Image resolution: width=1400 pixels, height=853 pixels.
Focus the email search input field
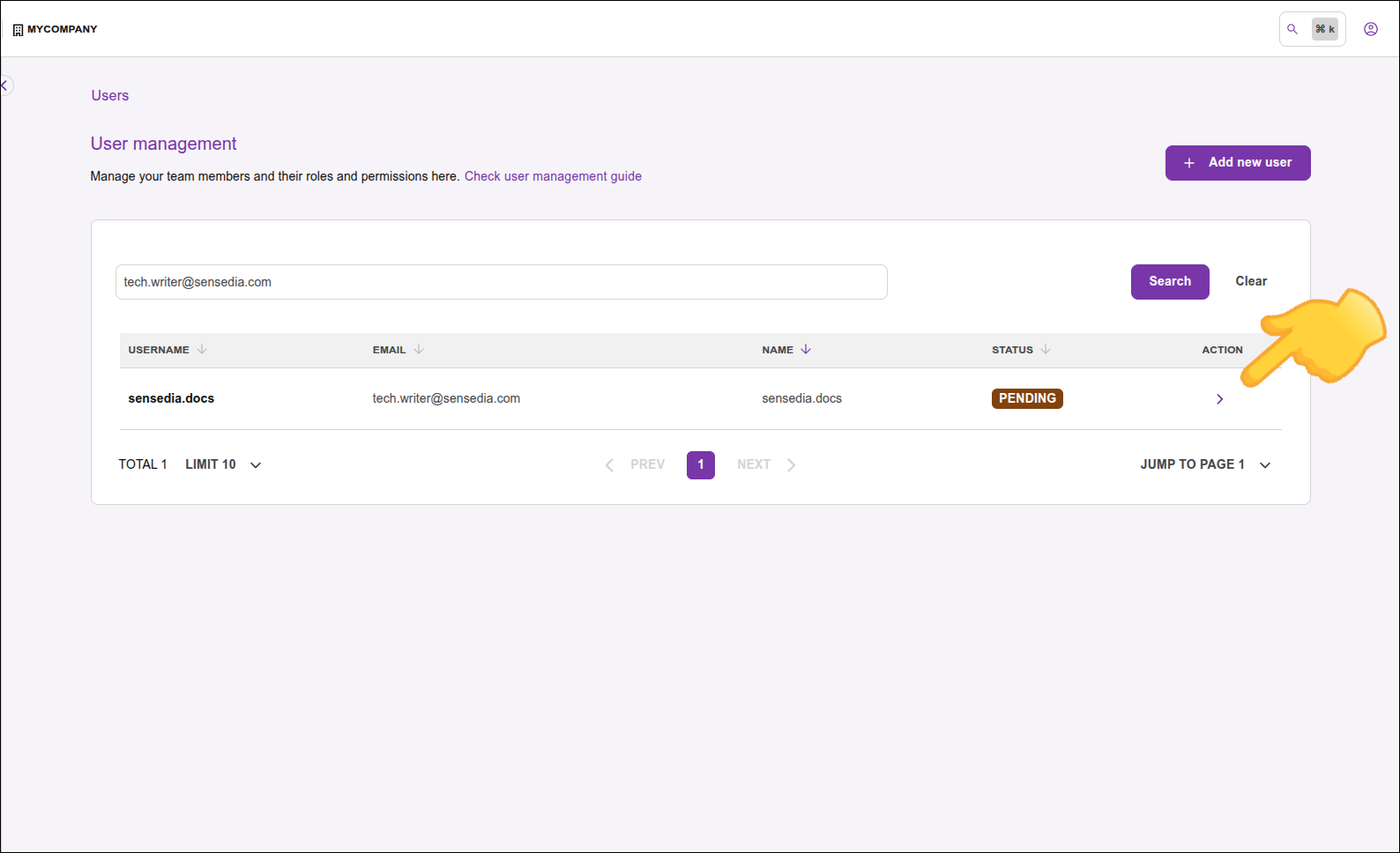tap(501, 282)
